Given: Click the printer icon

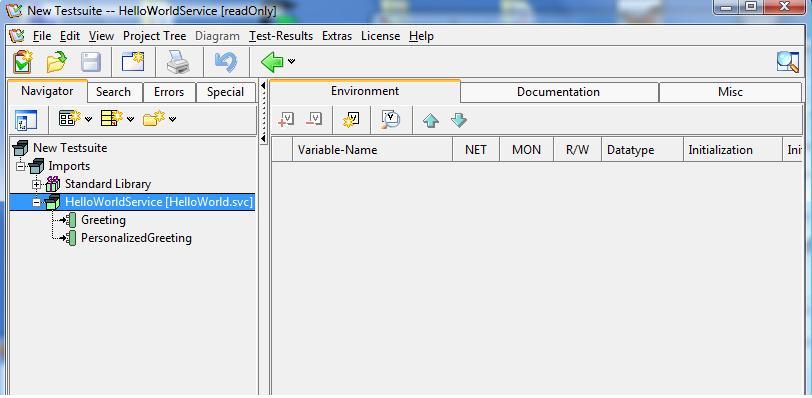Looking at the screenshot, I should (178, 62).
